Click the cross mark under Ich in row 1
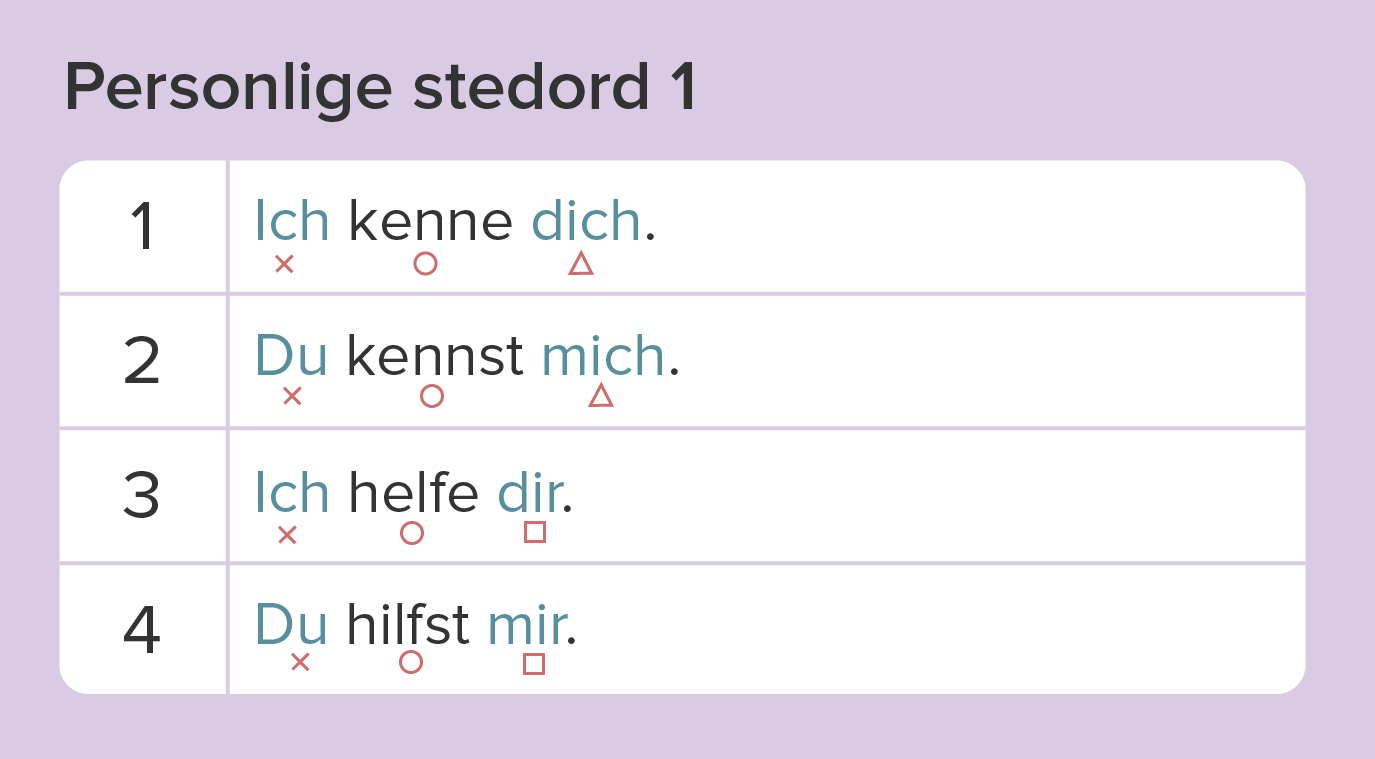The height and width of the screenshot is (759, 1375). click(284, 264)
